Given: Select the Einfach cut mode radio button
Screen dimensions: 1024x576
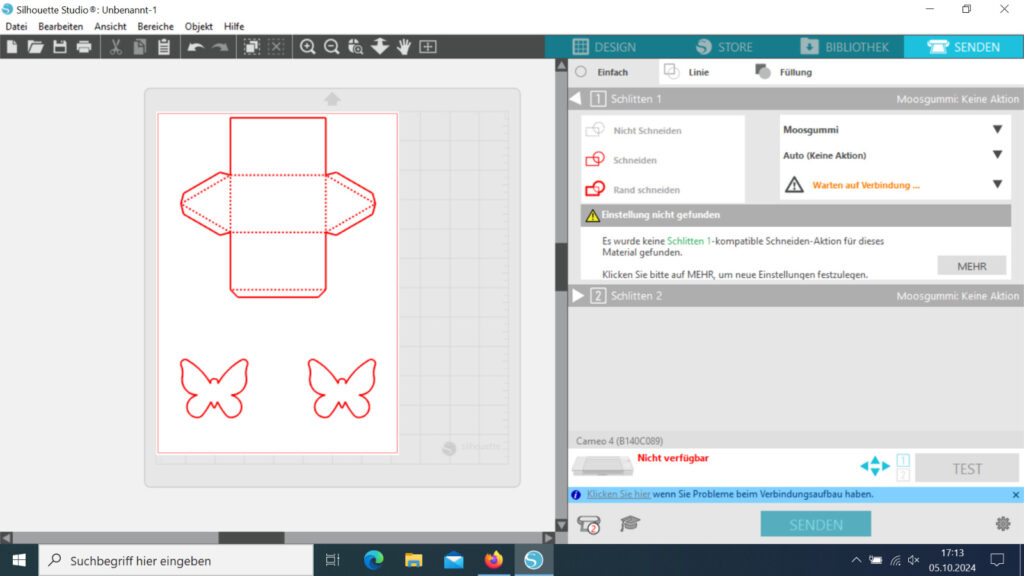Looking at the screenshot, I should pyautogui.click(x=581, y=72).
